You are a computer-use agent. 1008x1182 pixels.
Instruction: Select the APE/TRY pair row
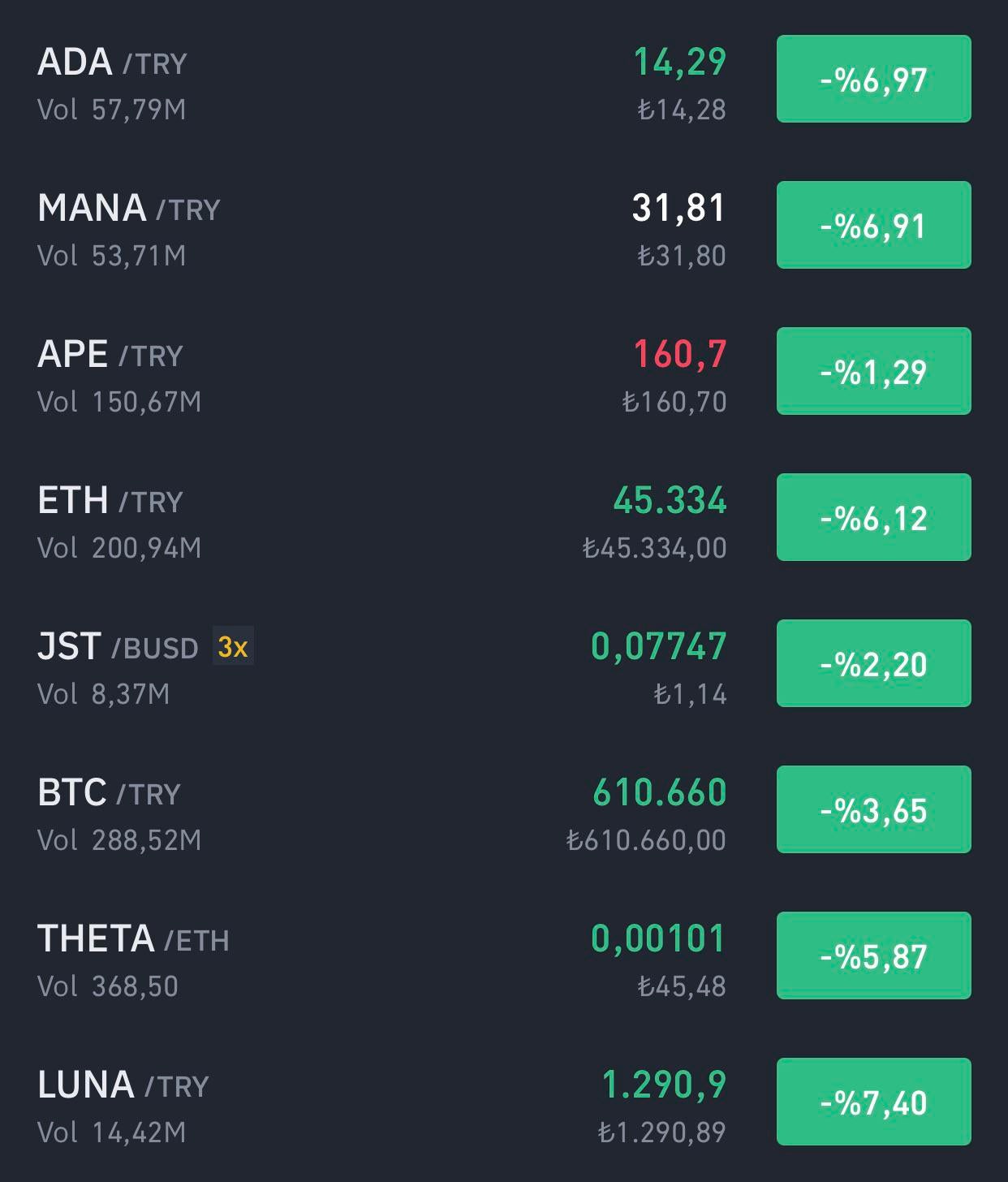[504, 373]
